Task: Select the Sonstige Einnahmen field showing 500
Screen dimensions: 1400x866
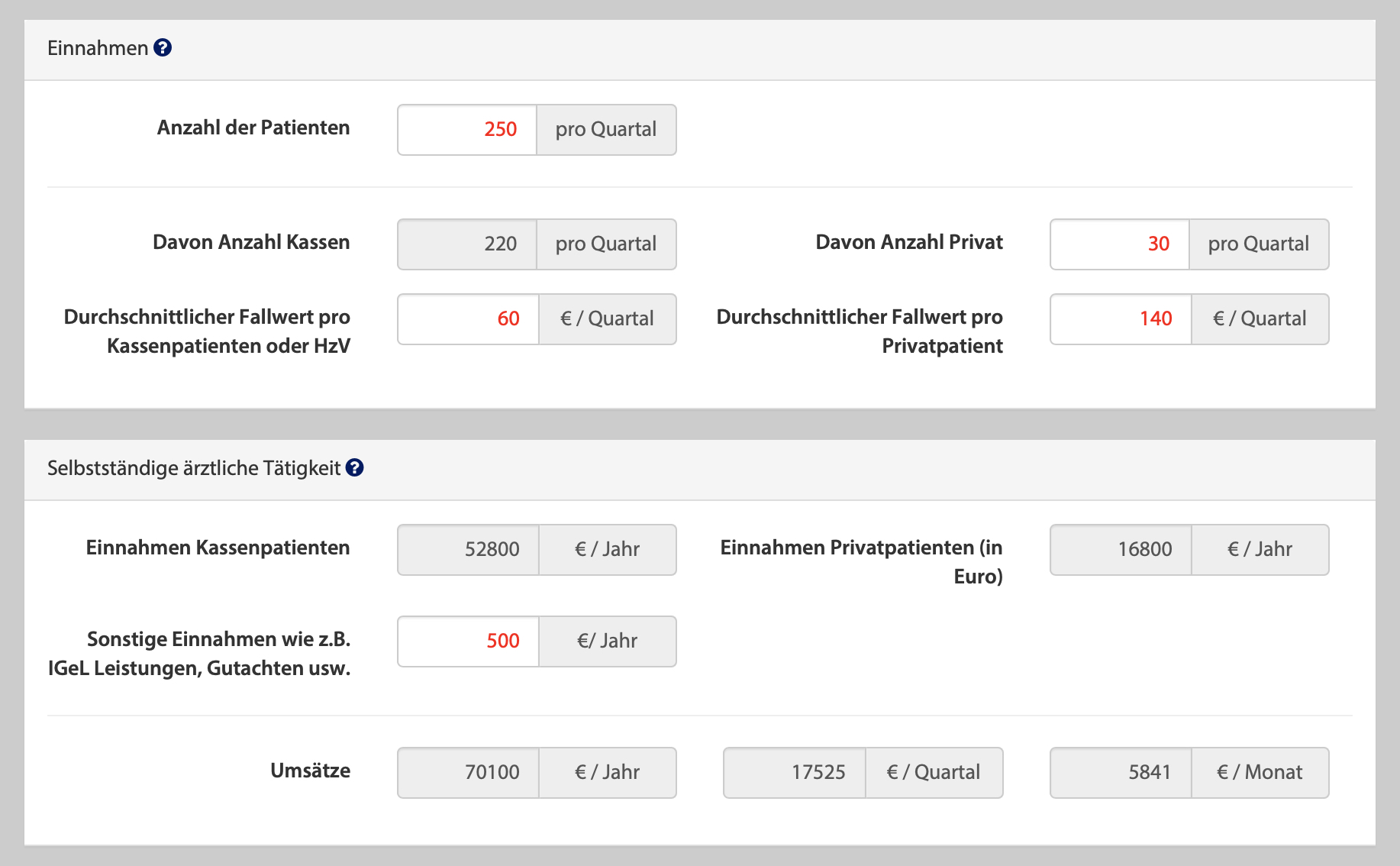Action: coord(467,641)
